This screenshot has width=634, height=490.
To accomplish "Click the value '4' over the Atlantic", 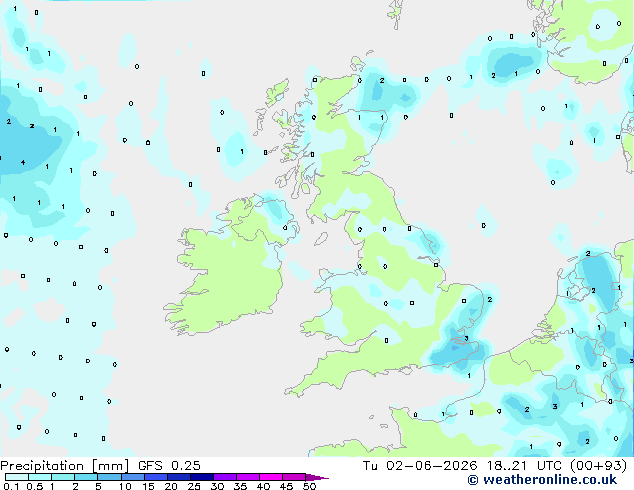I will 23,163.
